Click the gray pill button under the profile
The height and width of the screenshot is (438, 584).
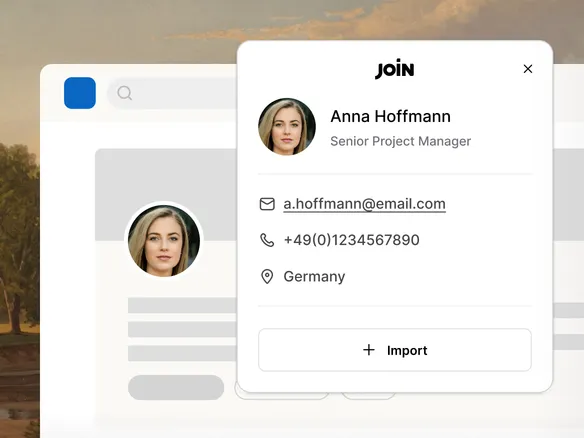(x=176, y=387)
